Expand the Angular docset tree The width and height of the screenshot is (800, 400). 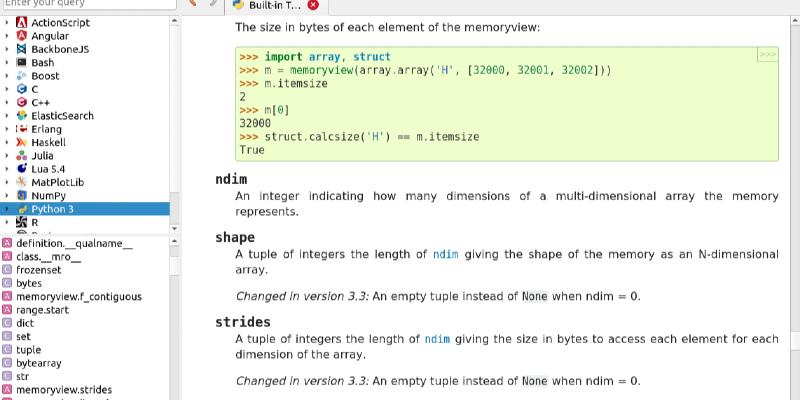click(7, 36)
